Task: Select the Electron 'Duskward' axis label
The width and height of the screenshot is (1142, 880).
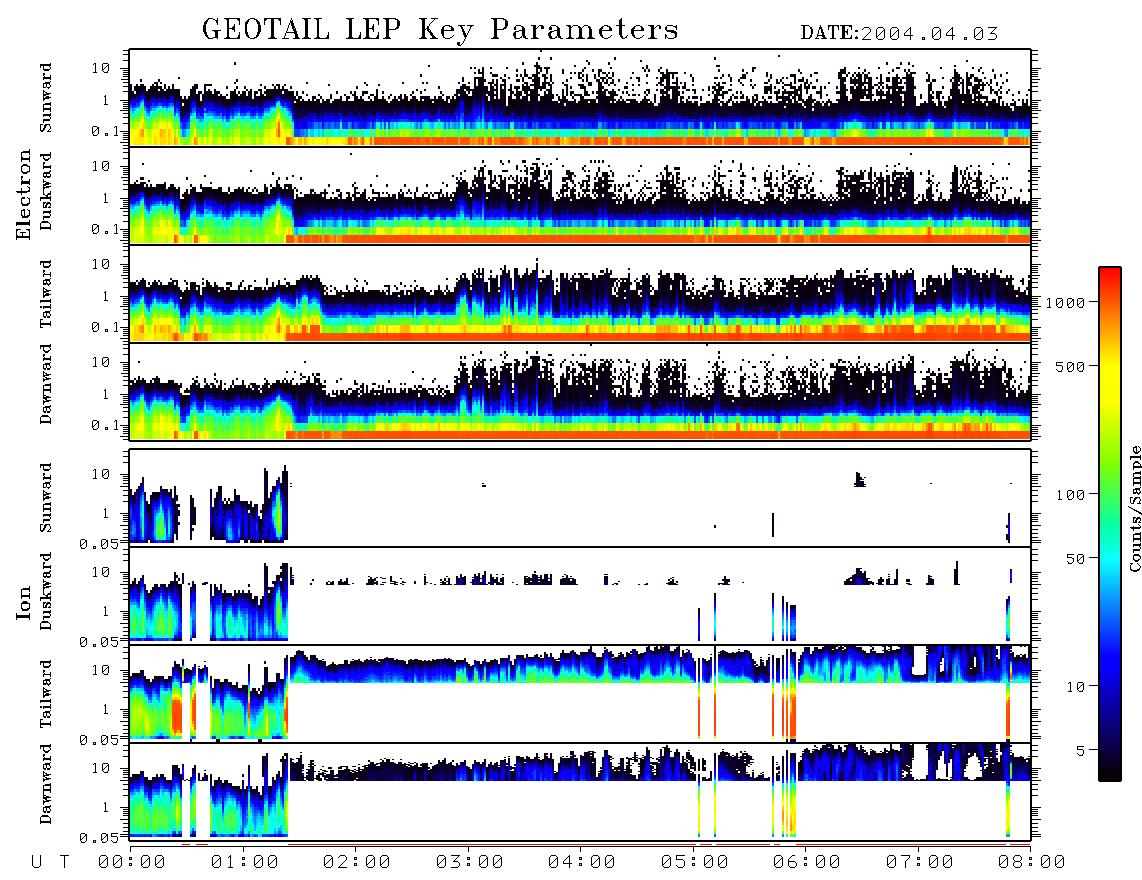Action: coord(46,191)
